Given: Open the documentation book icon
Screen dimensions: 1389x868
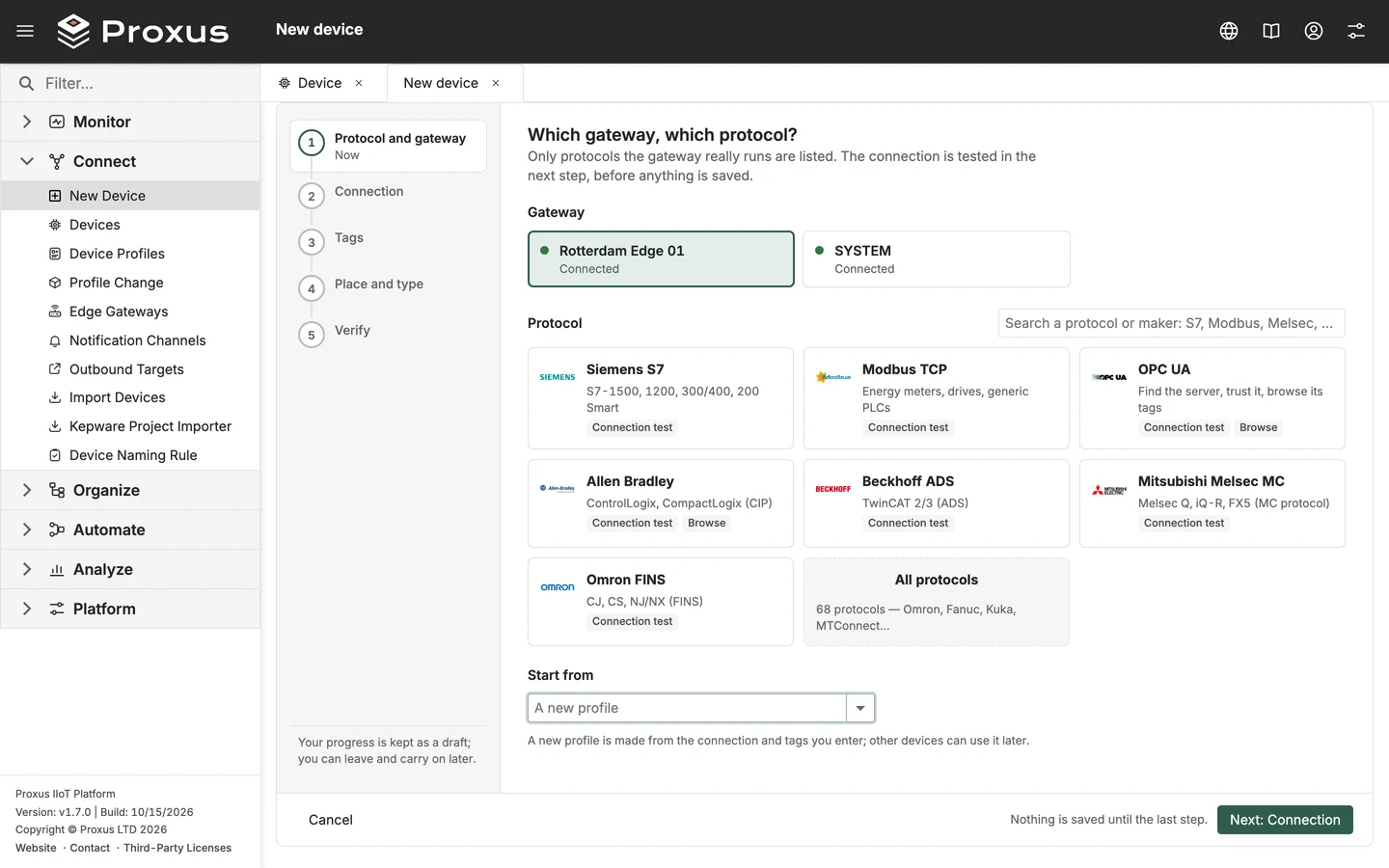Looking at the screenshot, I should tap(1271, 31).
